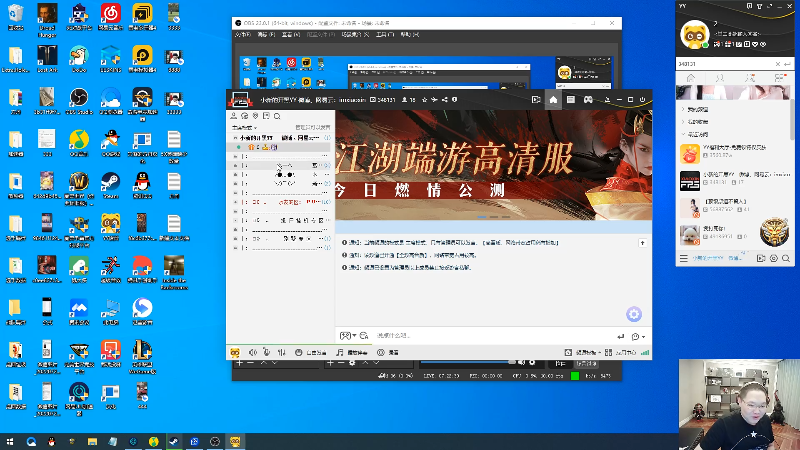Screen dimensions: 800x450
Task: Collapse the third group in YY main list
Action: click(x=683, y=134)
